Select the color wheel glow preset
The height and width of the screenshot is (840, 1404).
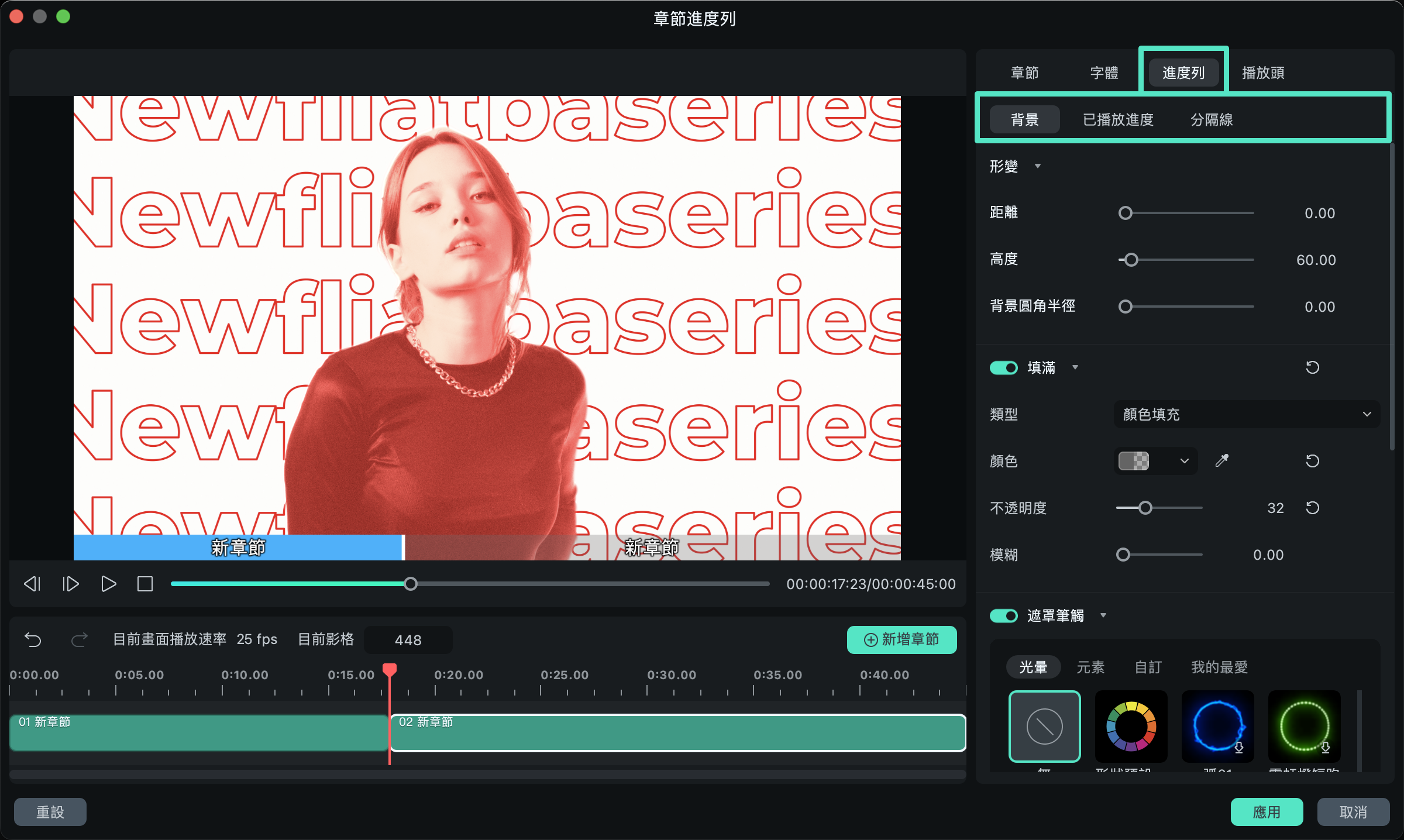coord(1131,727)
